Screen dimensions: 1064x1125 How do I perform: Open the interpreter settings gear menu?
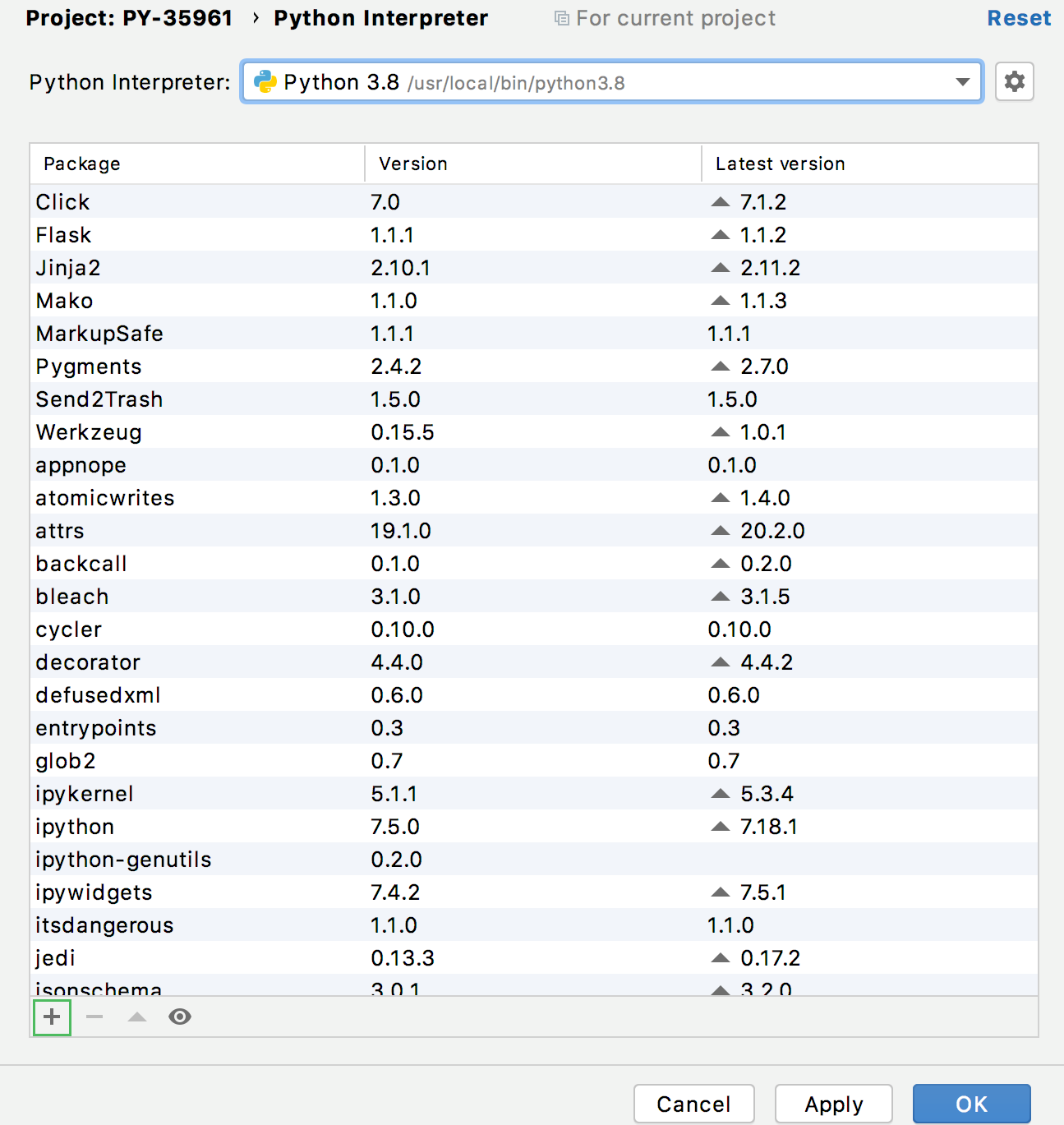[x=1014, y=81]
